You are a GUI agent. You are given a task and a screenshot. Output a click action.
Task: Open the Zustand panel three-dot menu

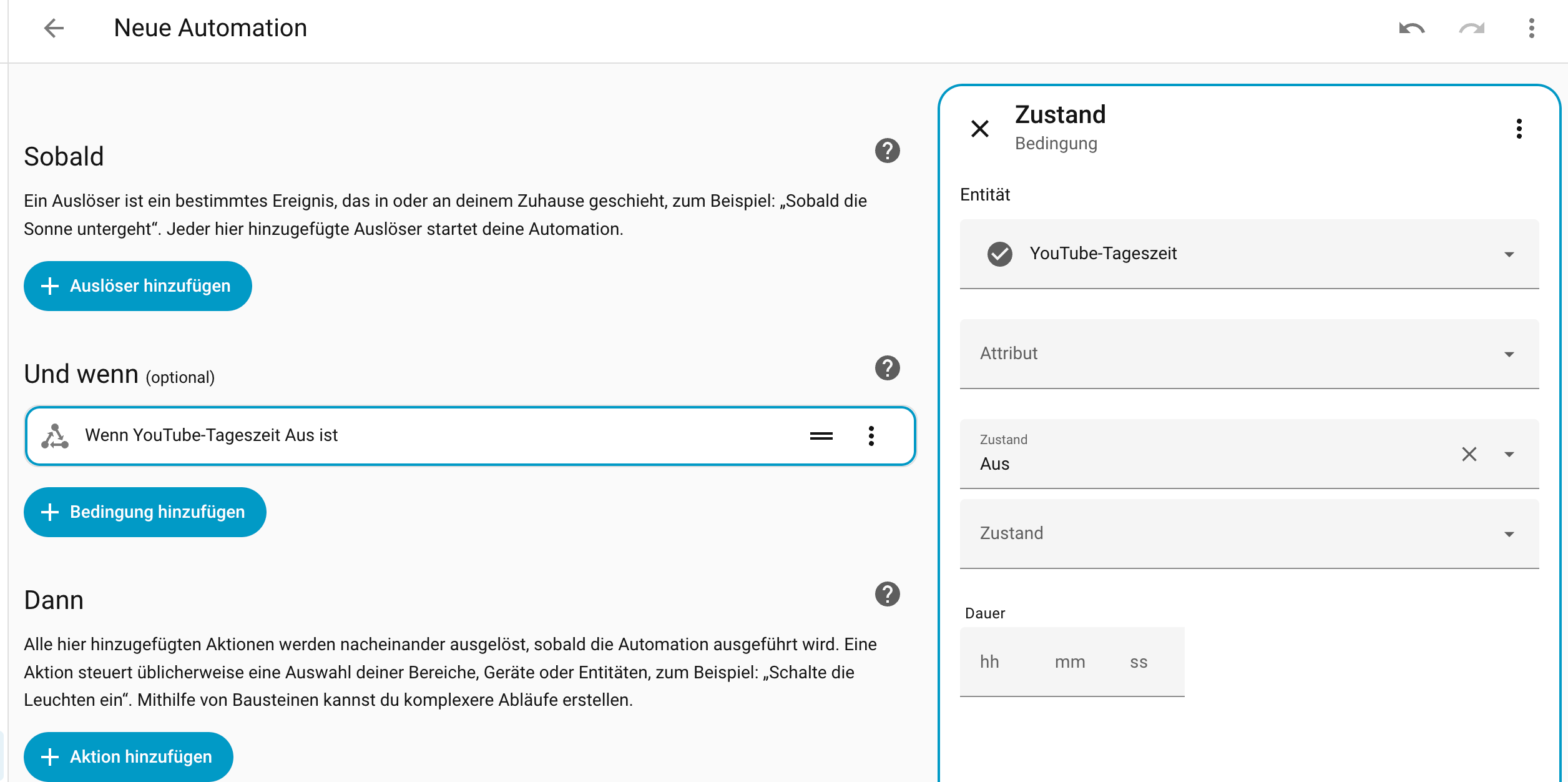1519,129
